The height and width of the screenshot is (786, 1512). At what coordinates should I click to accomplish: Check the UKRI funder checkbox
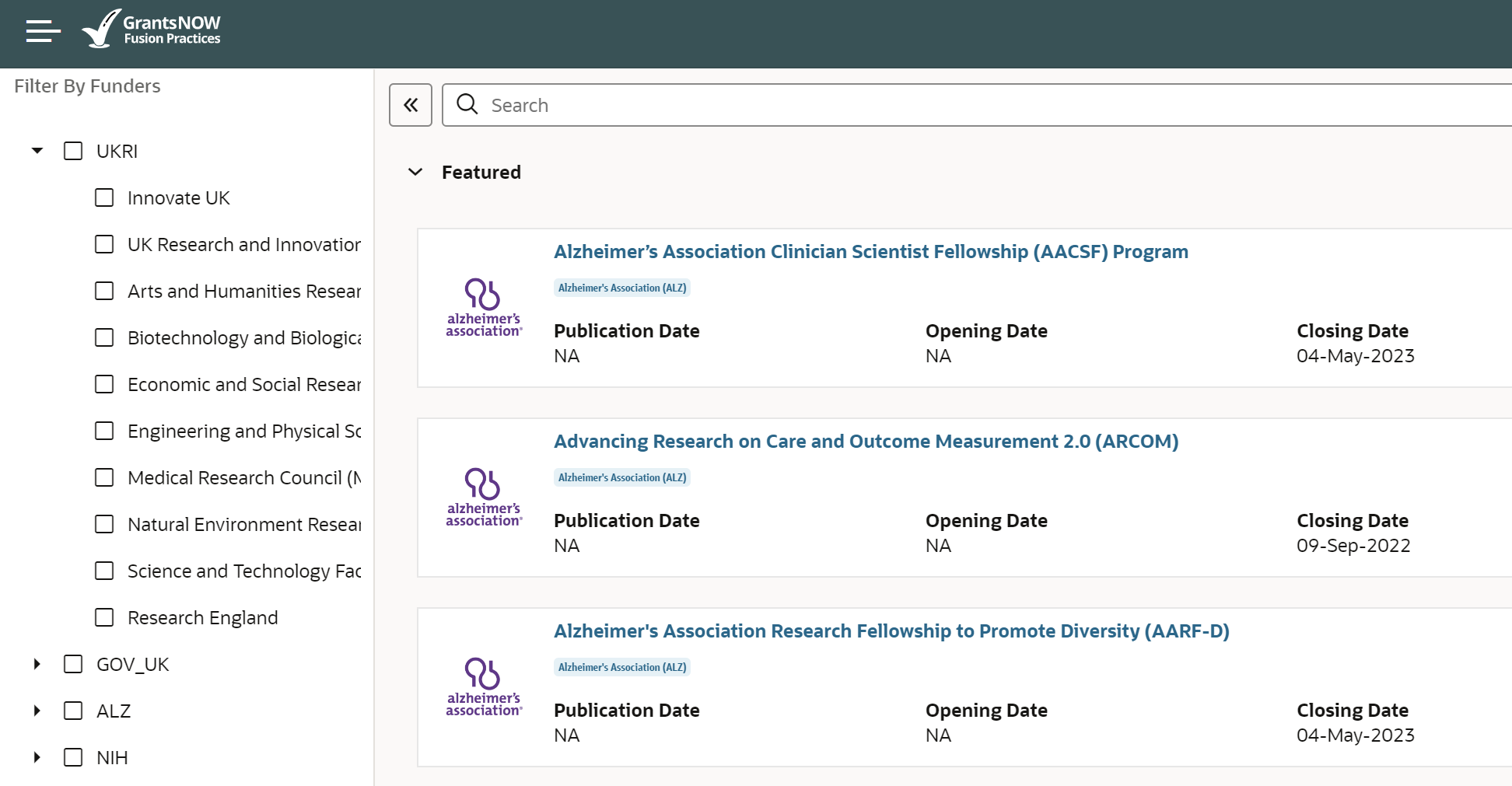pyautogui.click(x=73, y=151)
